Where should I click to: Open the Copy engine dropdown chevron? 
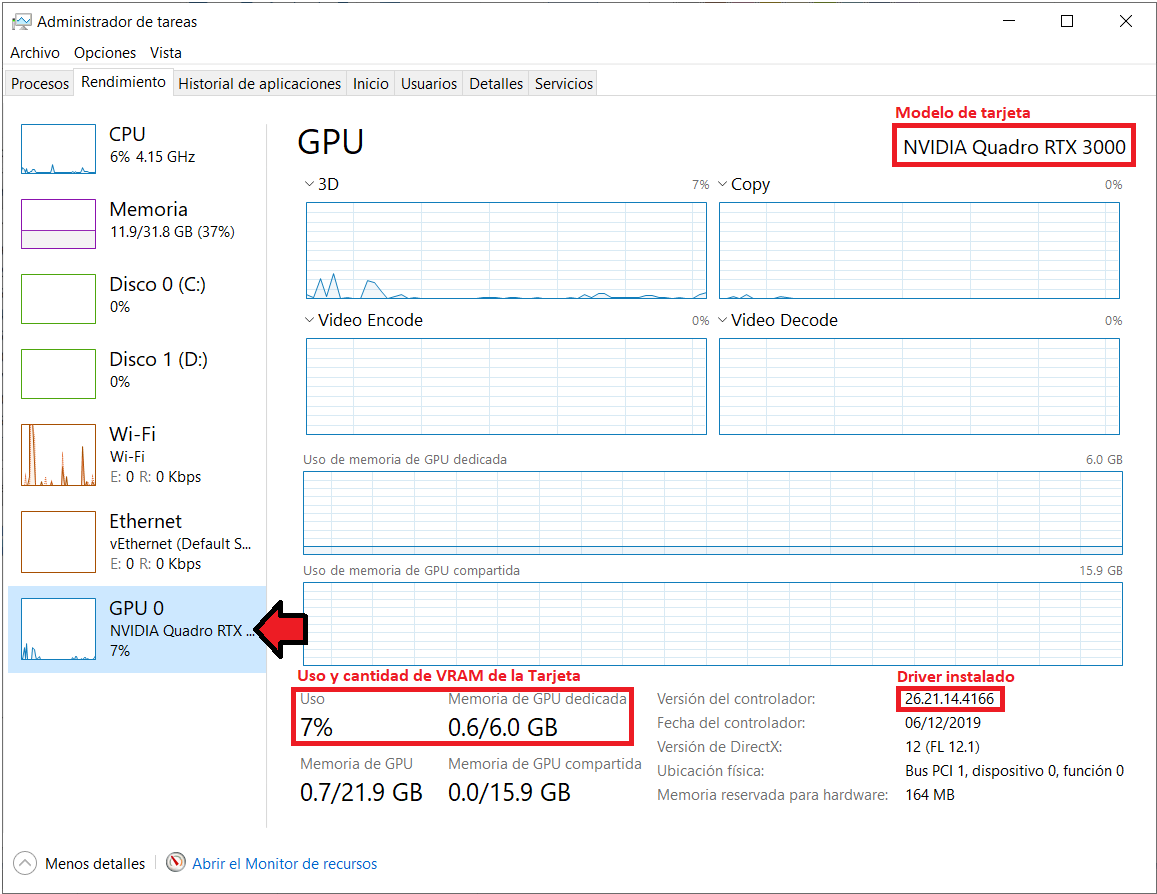(x=722, y=184)
